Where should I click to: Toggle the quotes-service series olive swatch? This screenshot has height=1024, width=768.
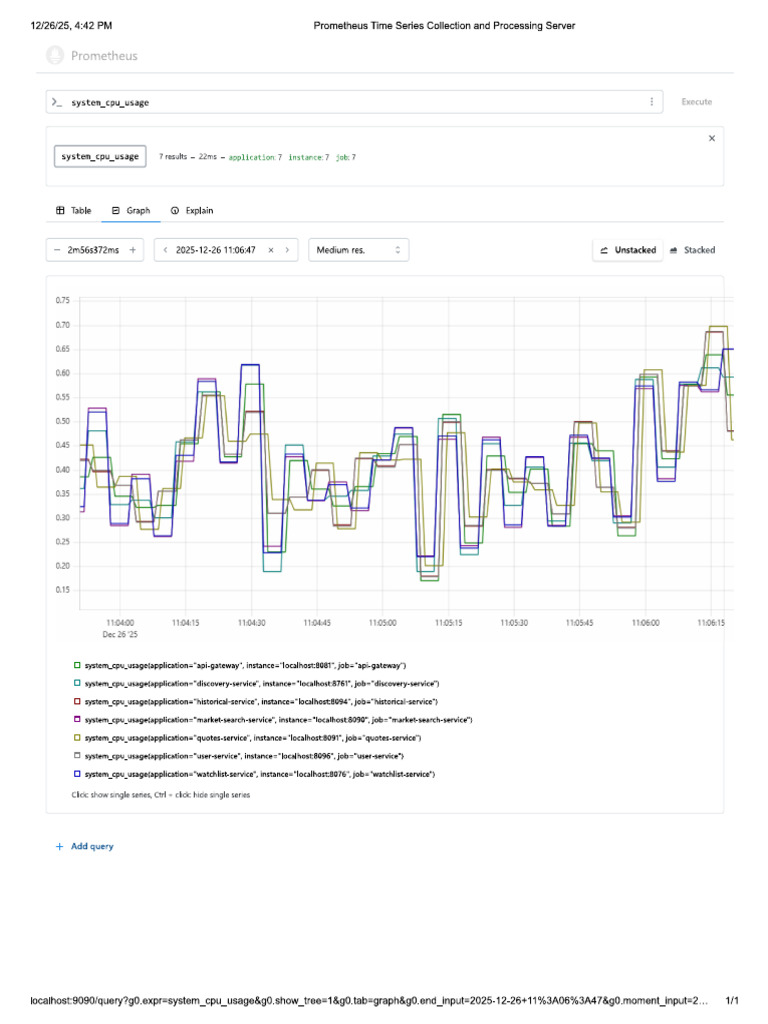click(x=77, y=737)
